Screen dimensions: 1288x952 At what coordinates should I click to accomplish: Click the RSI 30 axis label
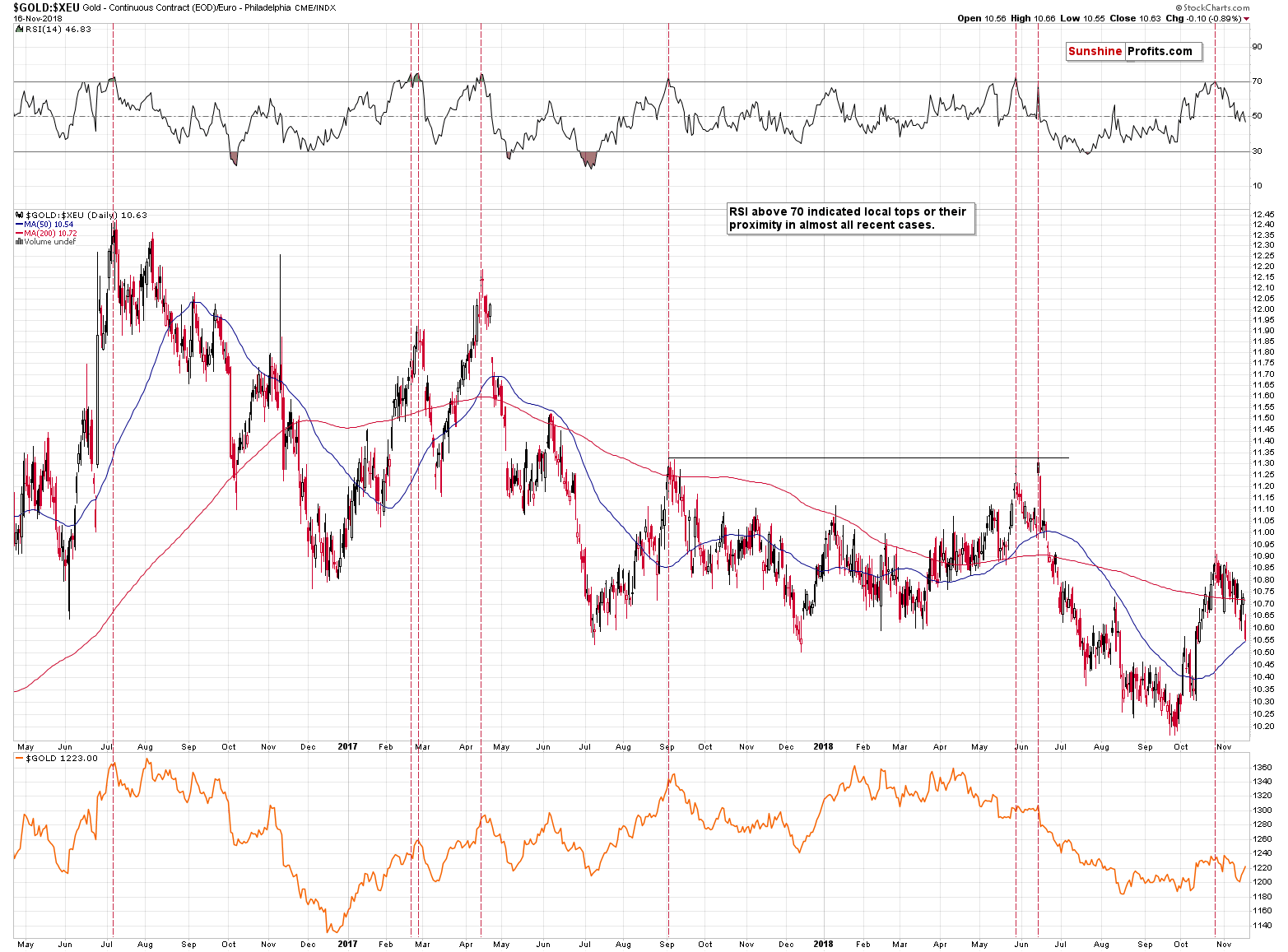1257,151
